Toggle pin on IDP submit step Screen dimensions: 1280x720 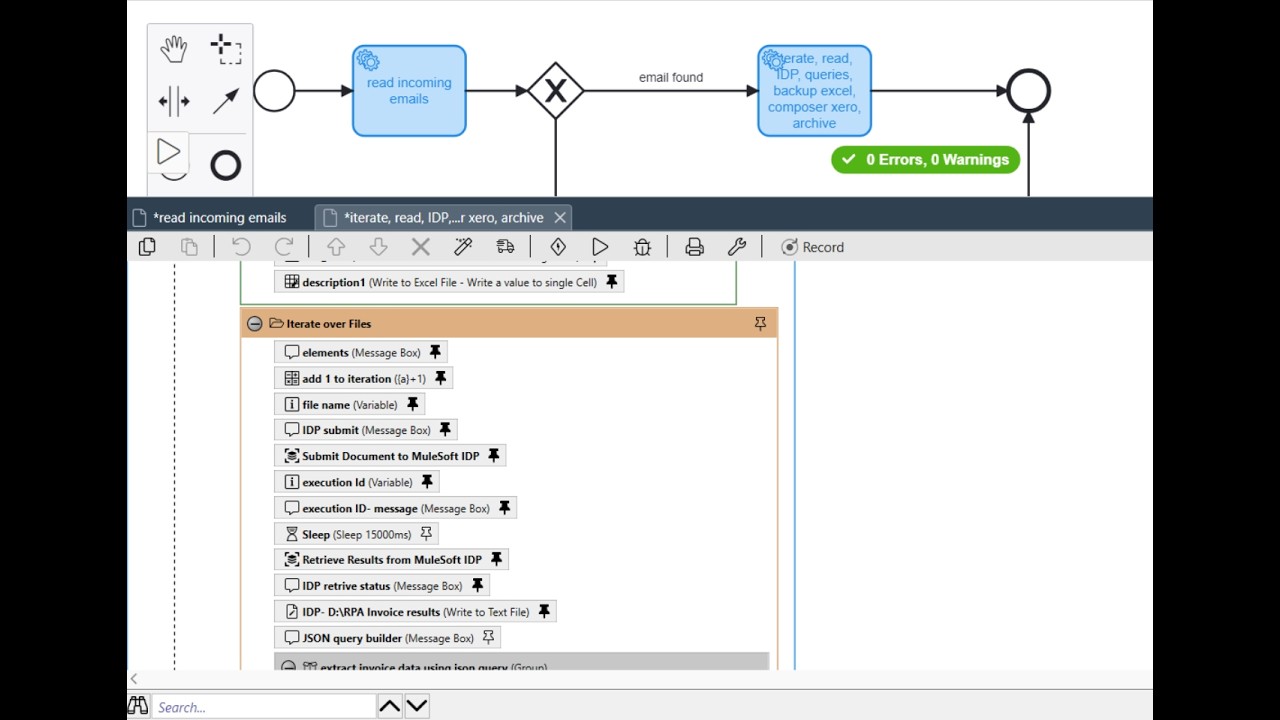(x=445, y=430)
